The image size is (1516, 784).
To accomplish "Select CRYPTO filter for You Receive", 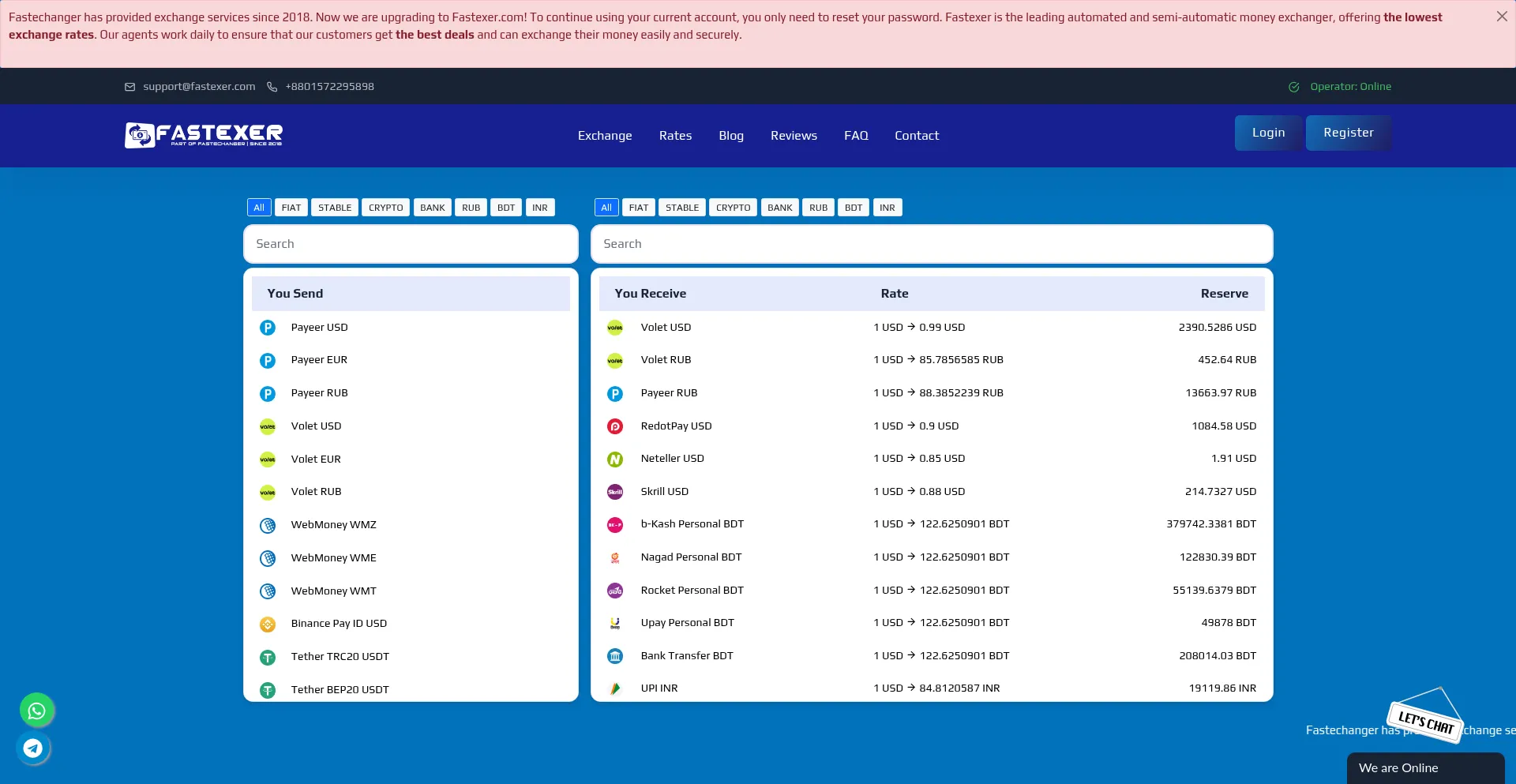I will point(734,208).
